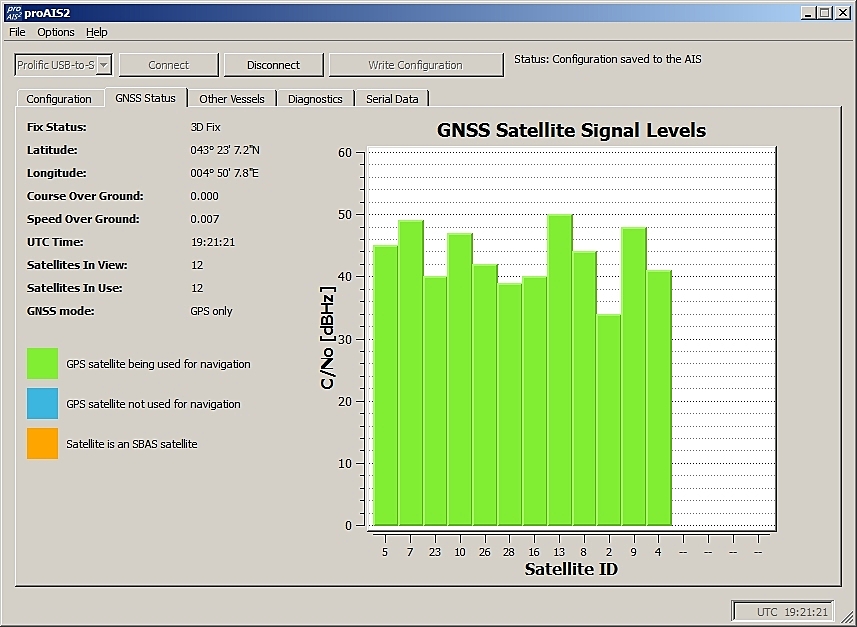
Task: Click the status message 'Configuration saved to the AIS'
Action: coord(627,59)
